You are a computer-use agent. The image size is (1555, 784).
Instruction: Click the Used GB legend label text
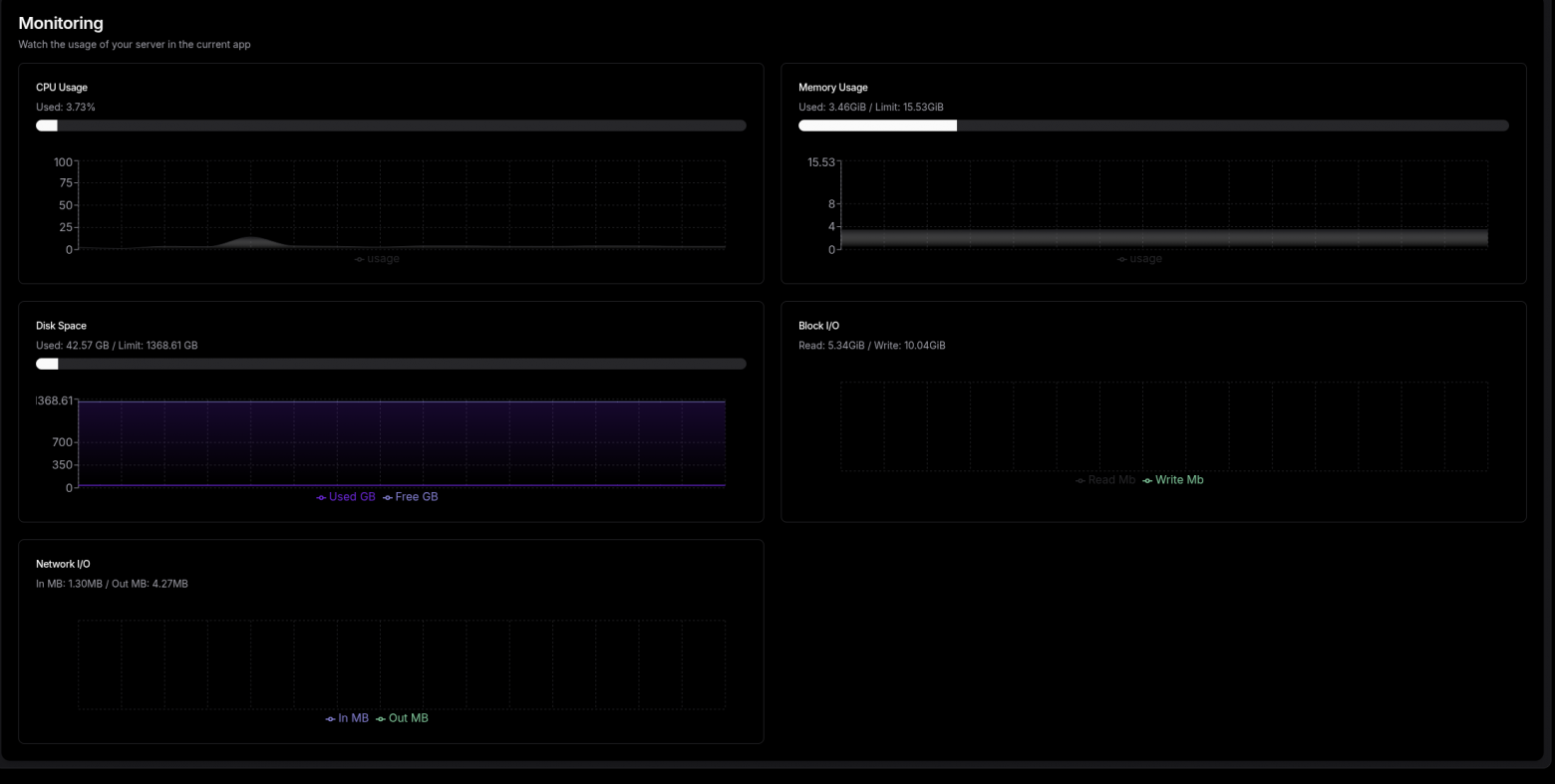coord(351,496)
